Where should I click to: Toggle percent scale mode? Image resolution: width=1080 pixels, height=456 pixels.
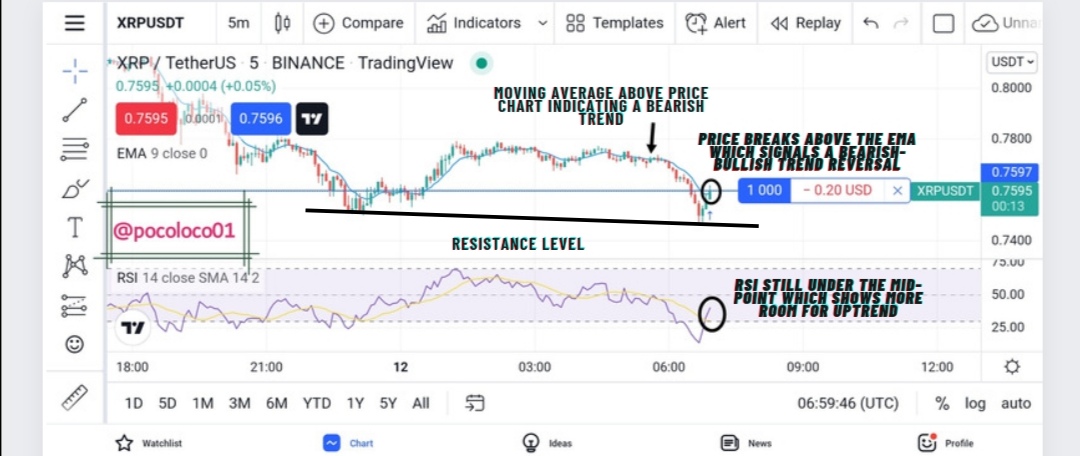942,403
